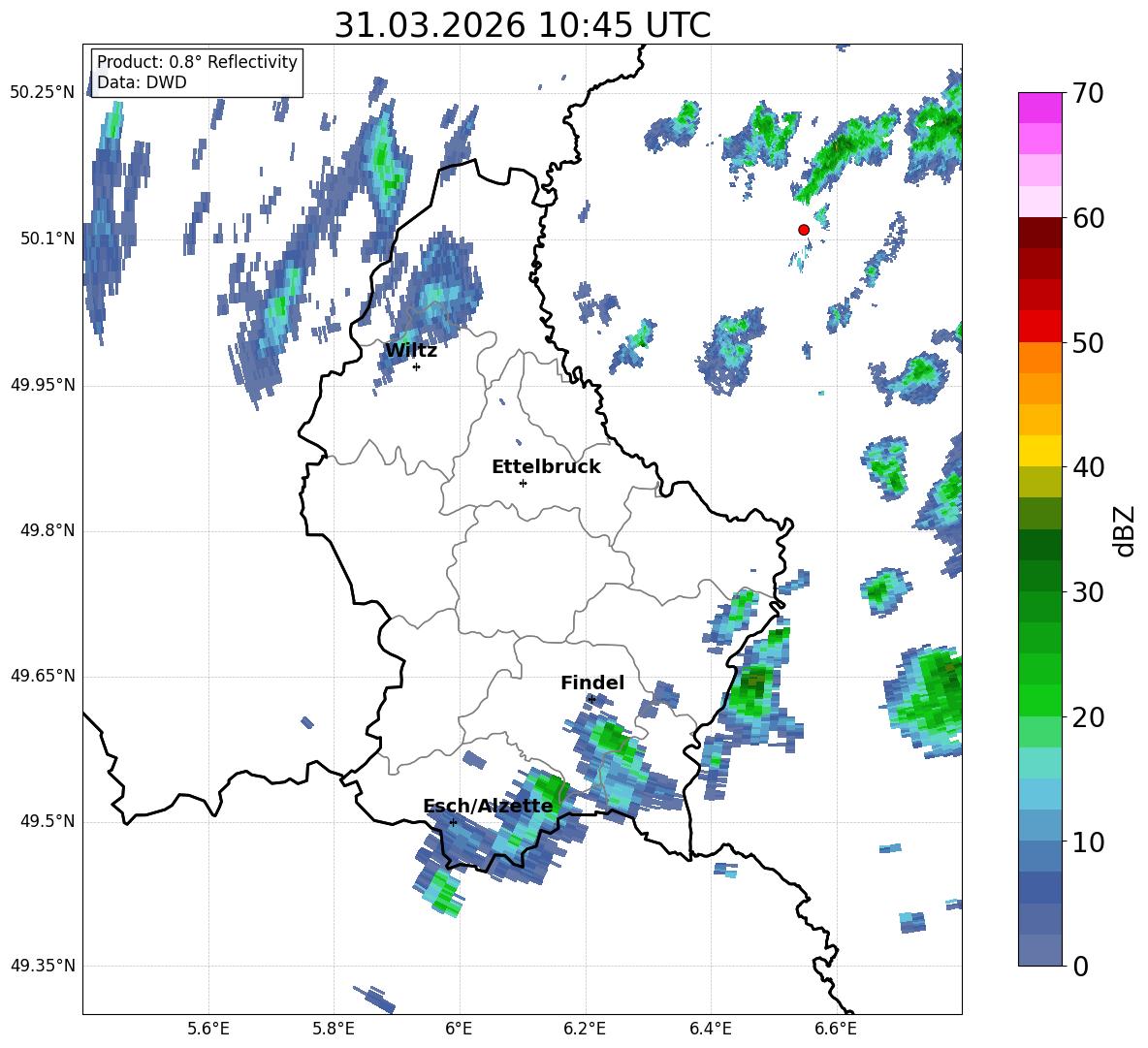The height and width of the screenshot is (1048, 1148).
Task: Click the 5.6°E longitude label
Action: pyautogui.click(x=208, y=1029)
